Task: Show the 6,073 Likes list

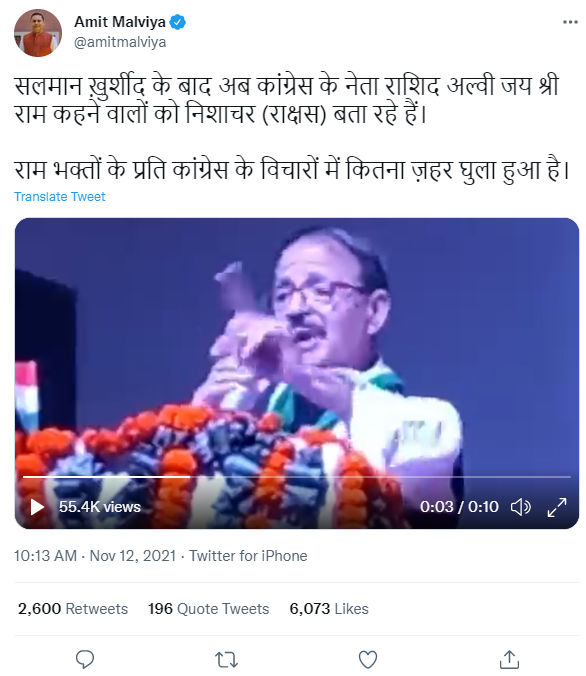Action: coord(329,609)
